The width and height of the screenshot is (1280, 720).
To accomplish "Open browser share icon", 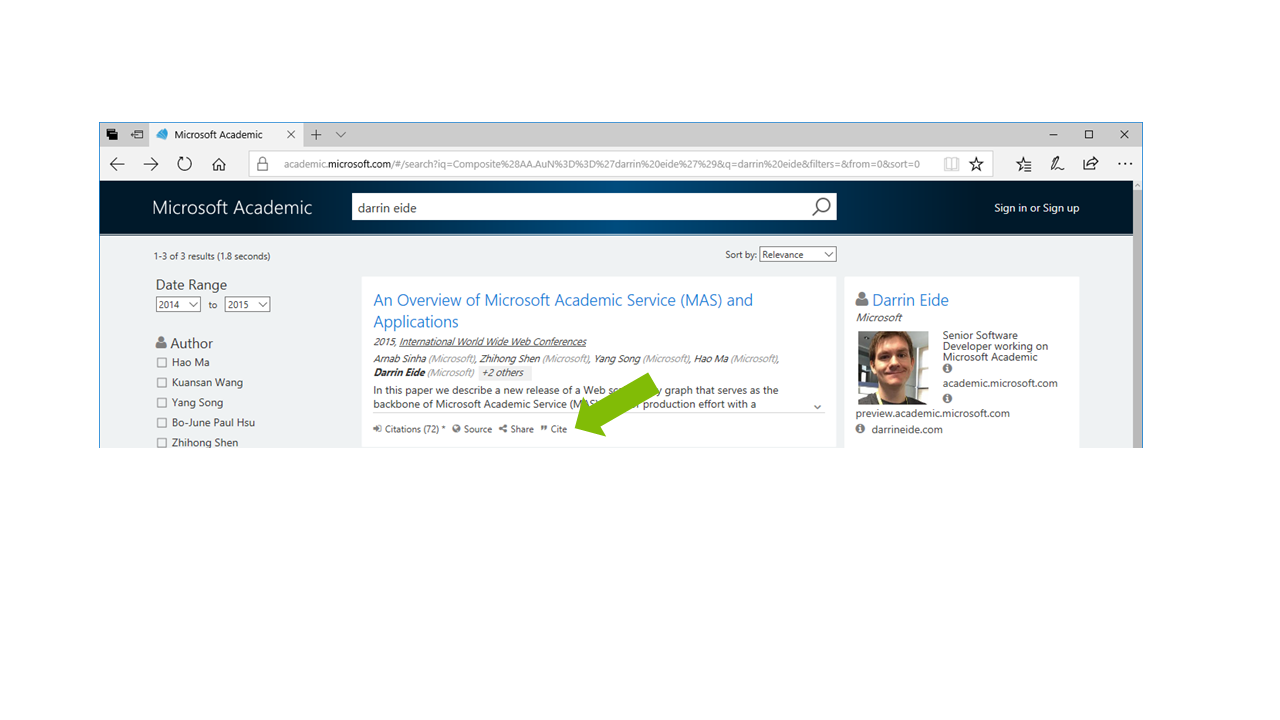I will pyautogui.click(x=1090, y=164).
